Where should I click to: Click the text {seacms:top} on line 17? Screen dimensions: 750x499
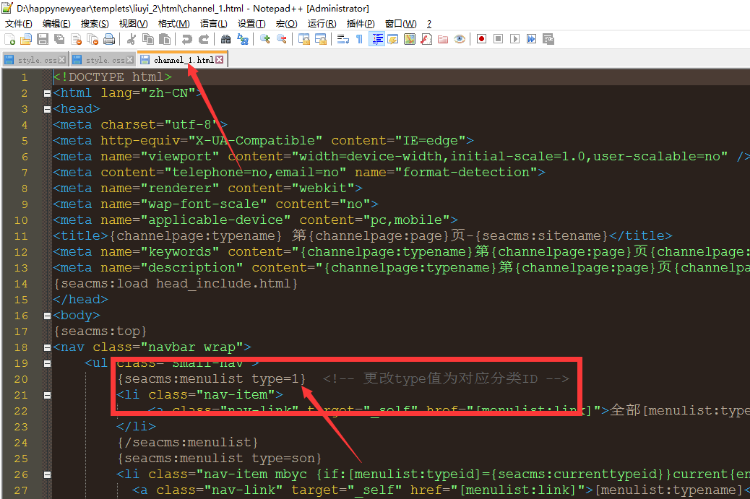pyautogui.click(x=100, y=331)
